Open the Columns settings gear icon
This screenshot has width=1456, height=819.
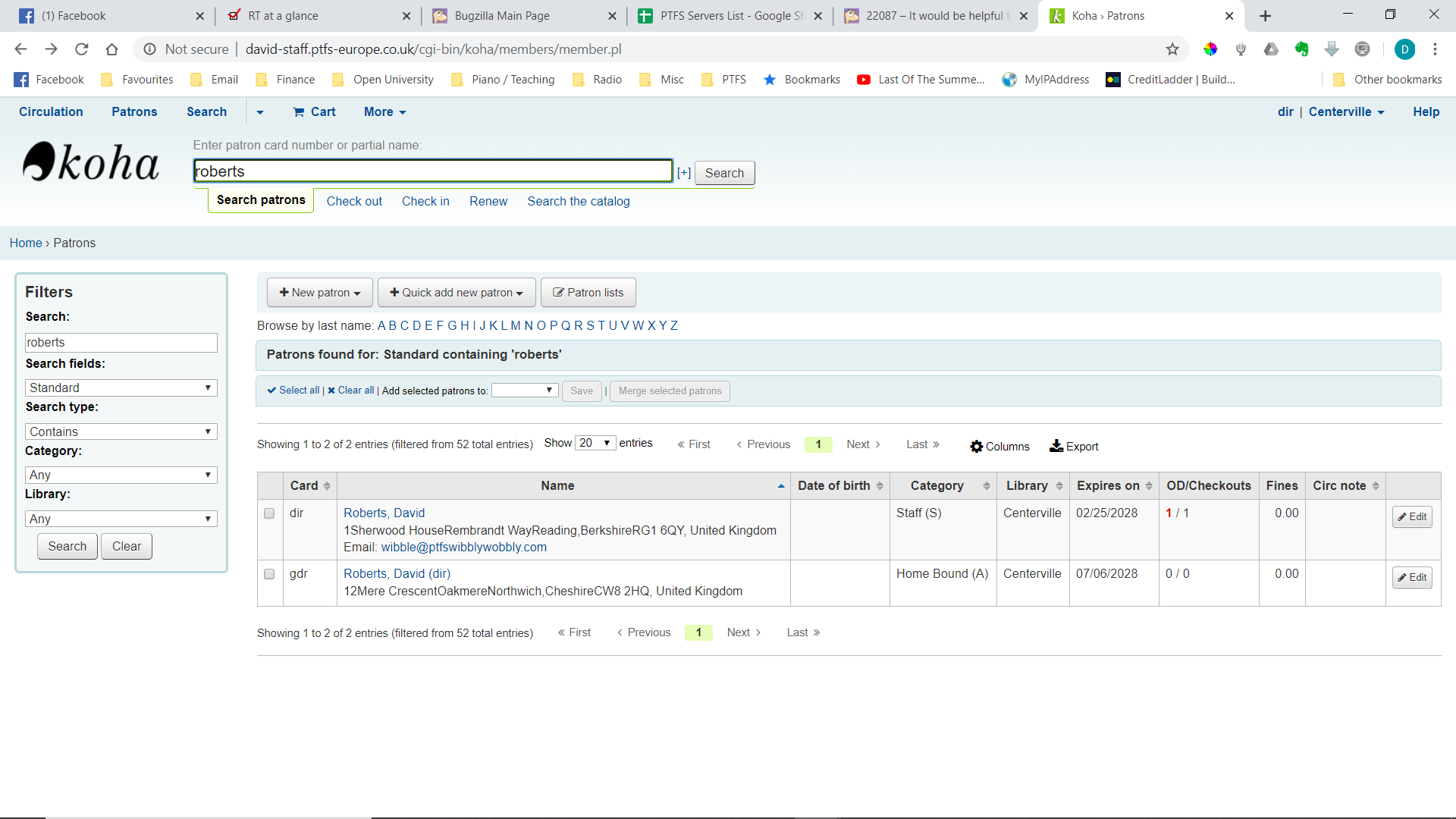tap(976, 447)
